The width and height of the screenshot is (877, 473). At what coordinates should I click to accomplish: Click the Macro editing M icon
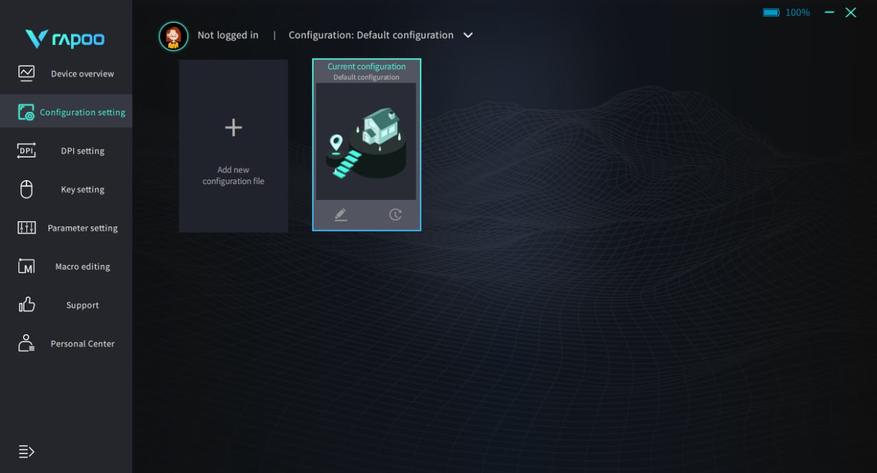click(26, 266)
